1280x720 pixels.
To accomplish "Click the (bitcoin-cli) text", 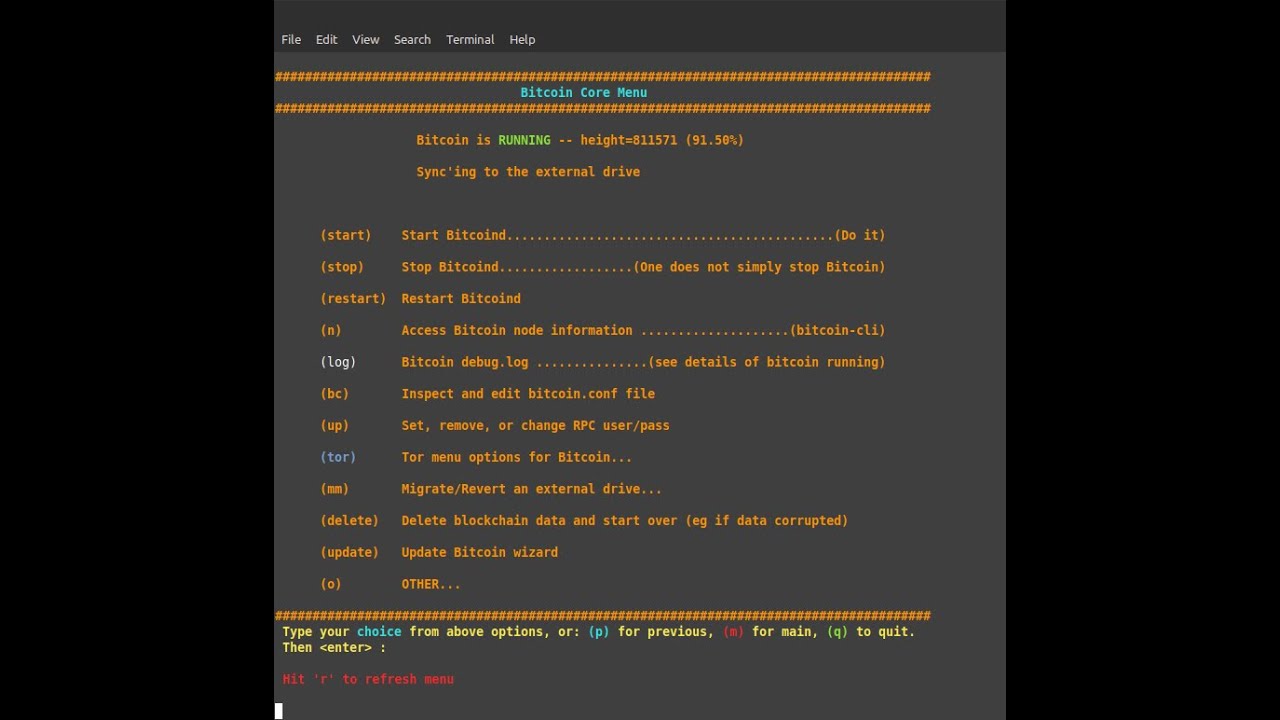I will (838, 330).
